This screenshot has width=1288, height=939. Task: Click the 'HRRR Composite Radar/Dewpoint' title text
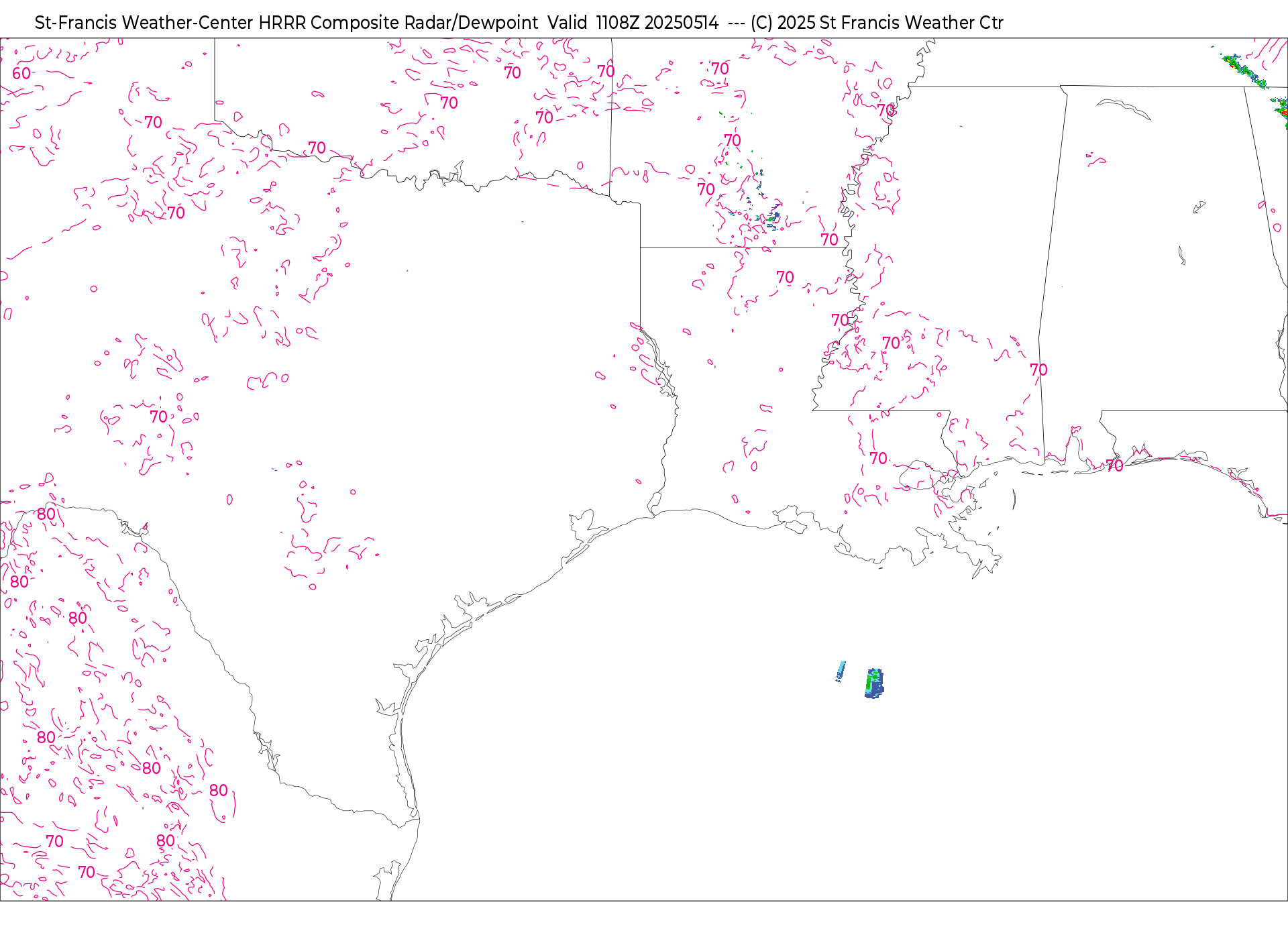tap(398, 23)
